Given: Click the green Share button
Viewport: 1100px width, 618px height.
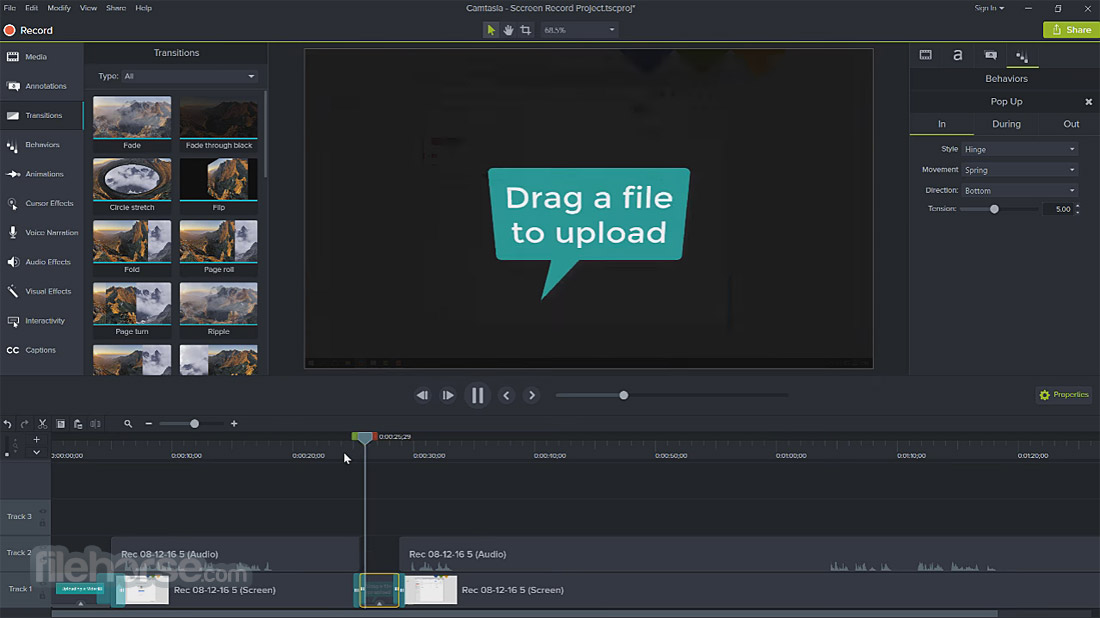Looking at the screenshot, I should pyautogui.click(x=1071, y=30).
